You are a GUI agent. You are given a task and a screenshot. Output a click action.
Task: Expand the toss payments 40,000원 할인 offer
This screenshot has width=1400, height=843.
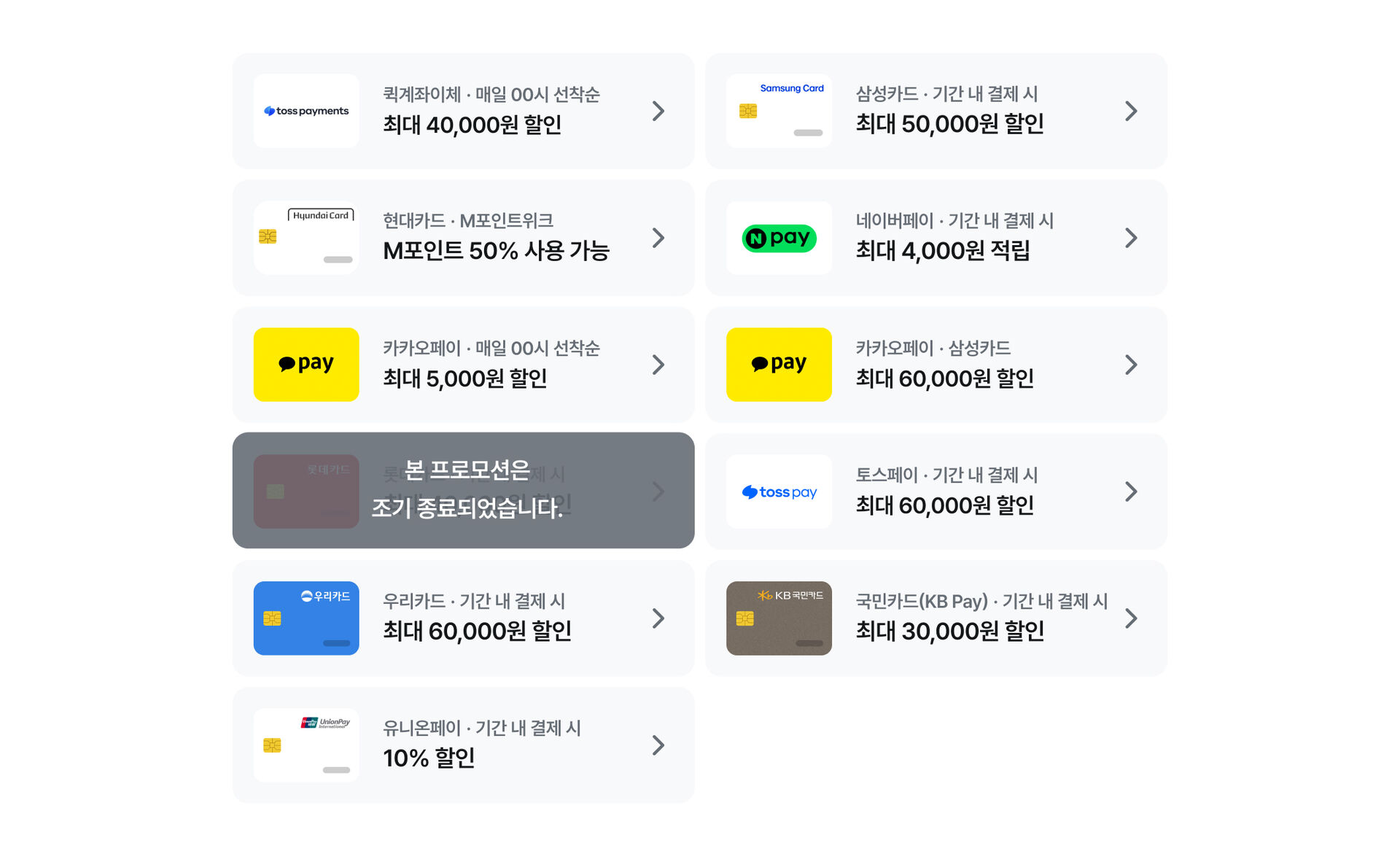point(464,111)
